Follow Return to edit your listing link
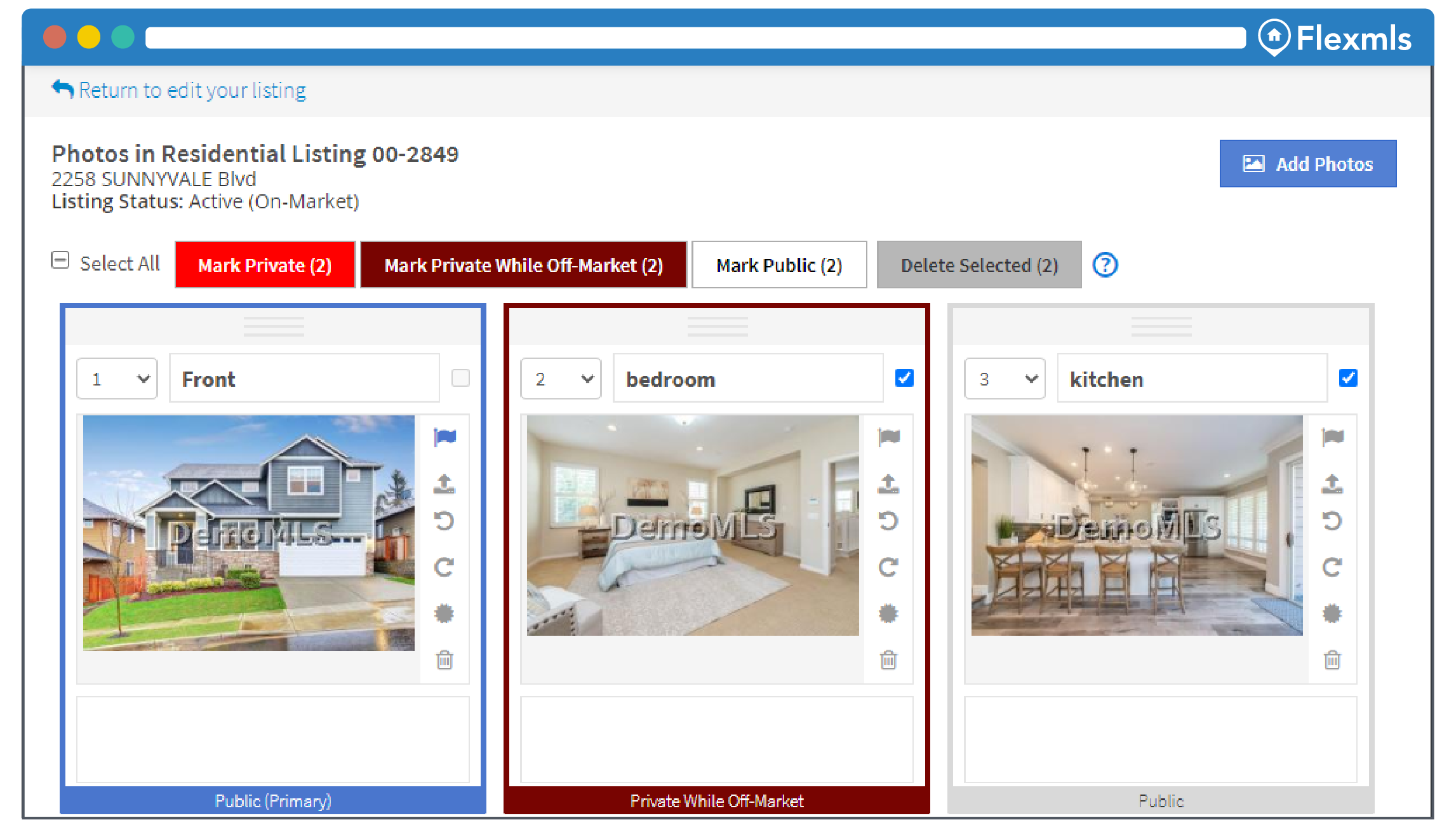This screenshot has height=832, width=1456. (179, 90)
